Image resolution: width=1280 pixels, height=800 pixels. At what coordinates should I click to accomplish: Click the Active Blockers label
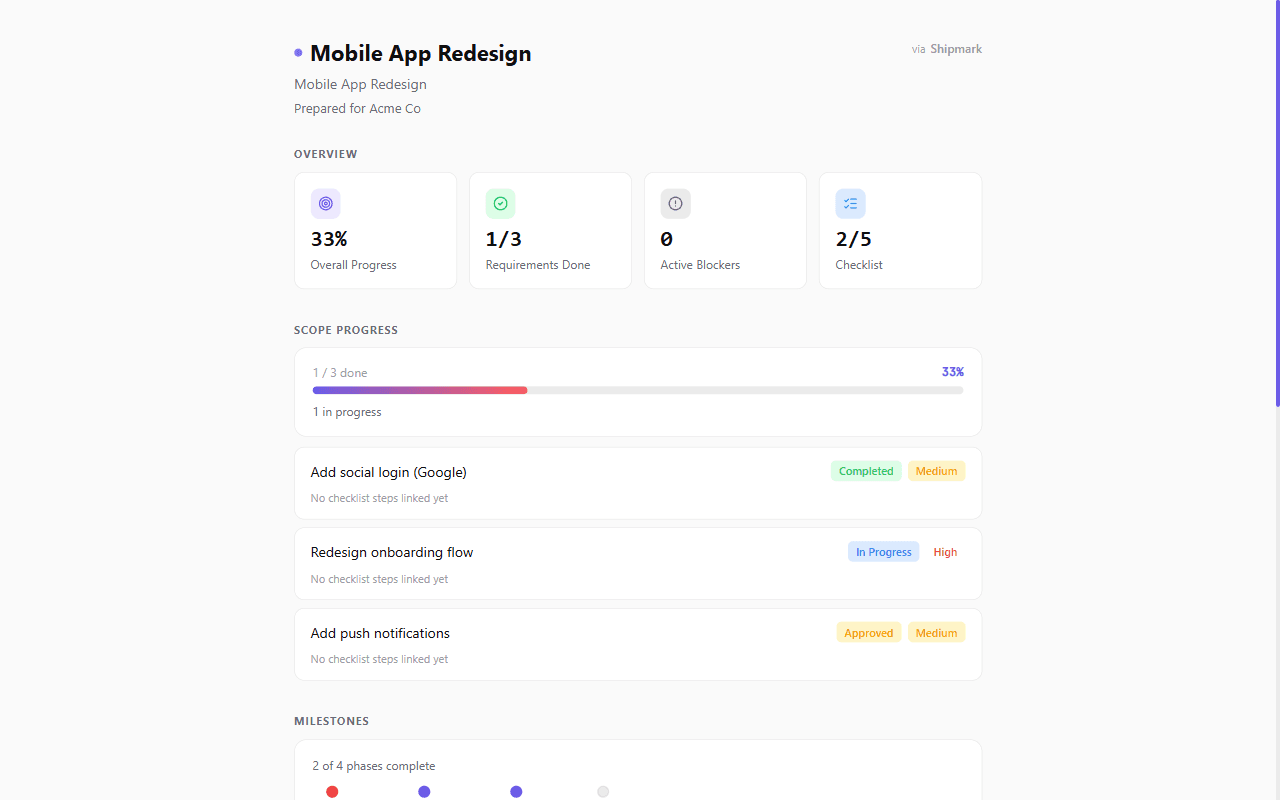(x=701, y=265)
